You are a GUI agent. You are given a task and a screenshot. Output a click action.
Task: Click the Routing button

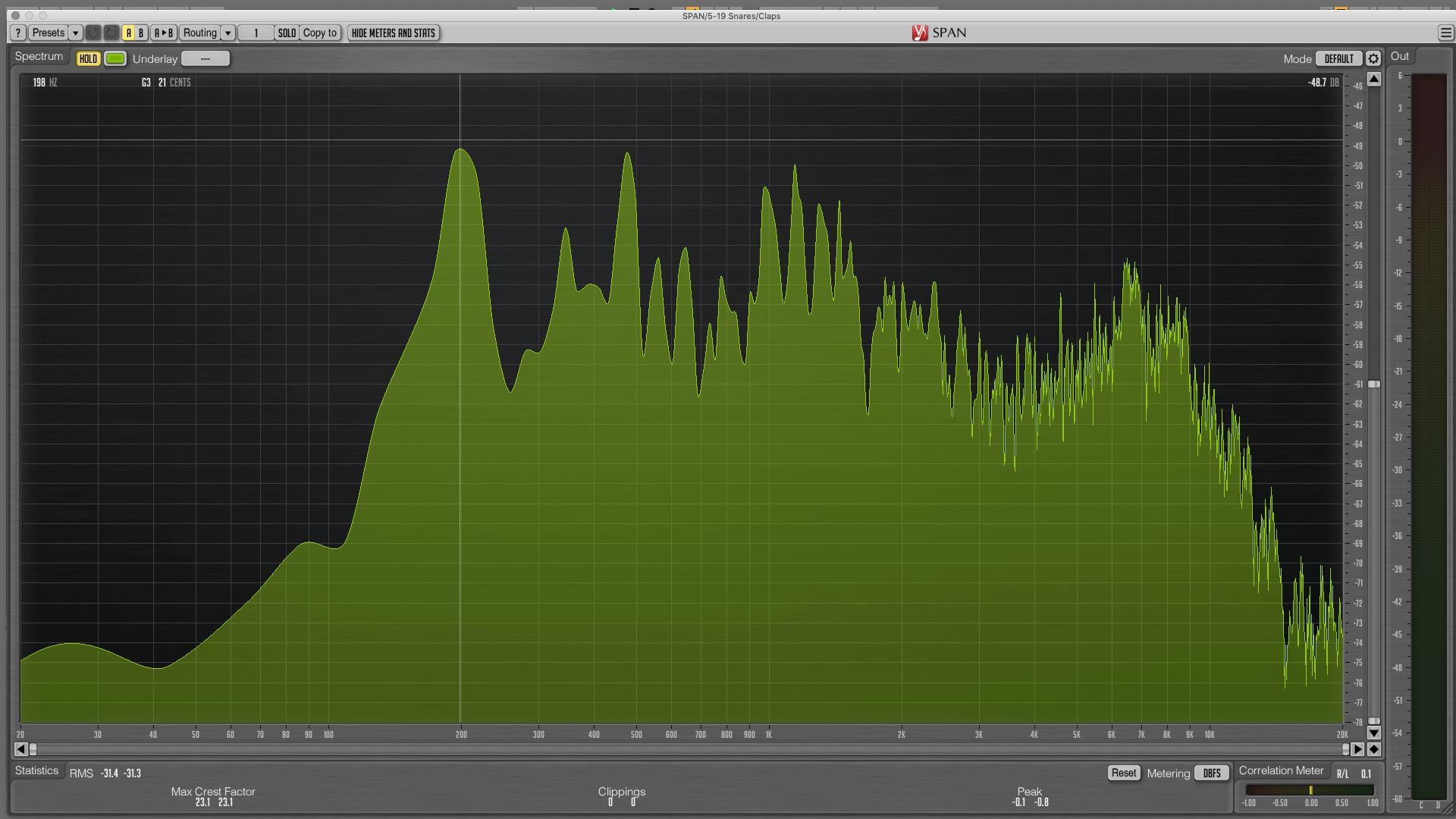pyautogui.click(x=200, y=33)
